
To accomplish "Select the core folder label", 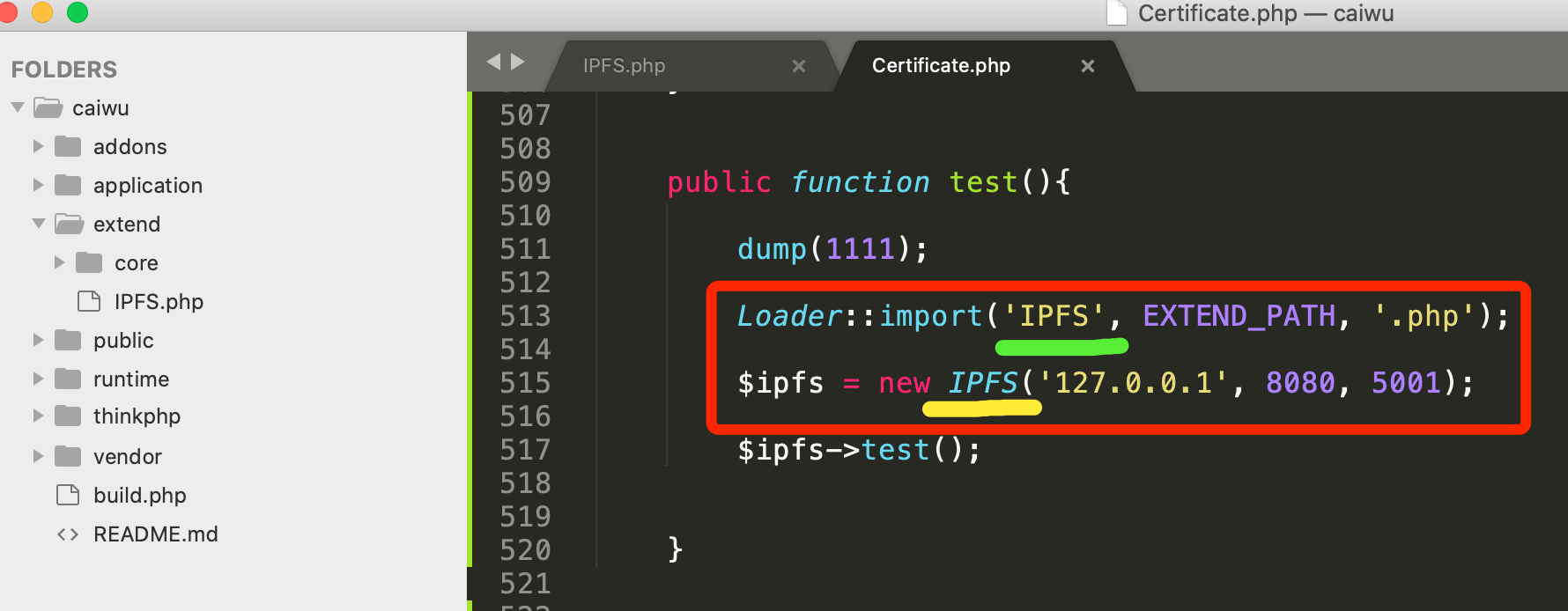I will point(137,263).
